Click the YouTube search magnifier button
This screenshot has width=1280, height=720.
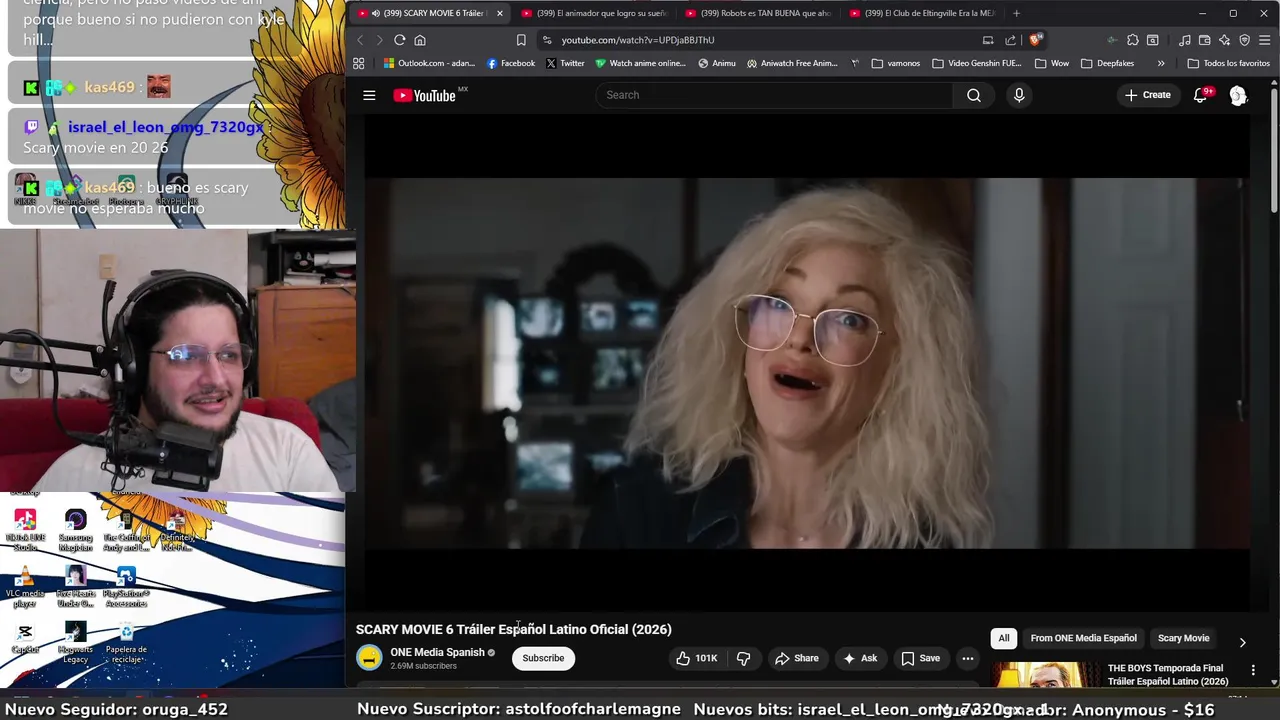pos(973,95)
